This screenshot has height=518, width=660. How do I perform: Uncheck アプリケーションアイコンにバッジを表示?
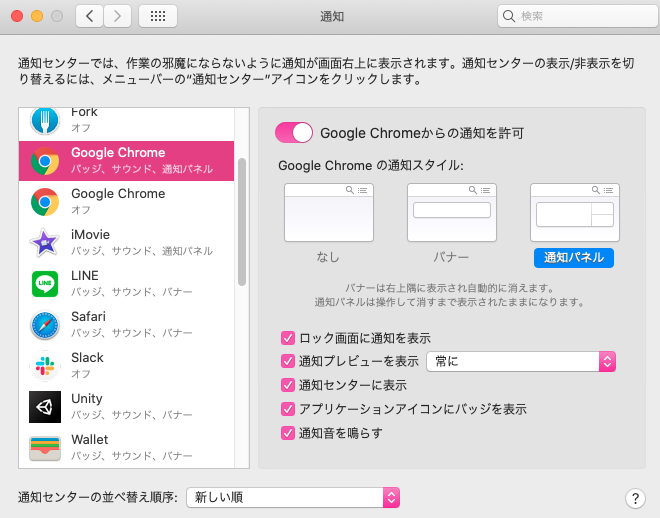(x=288, y=409)
